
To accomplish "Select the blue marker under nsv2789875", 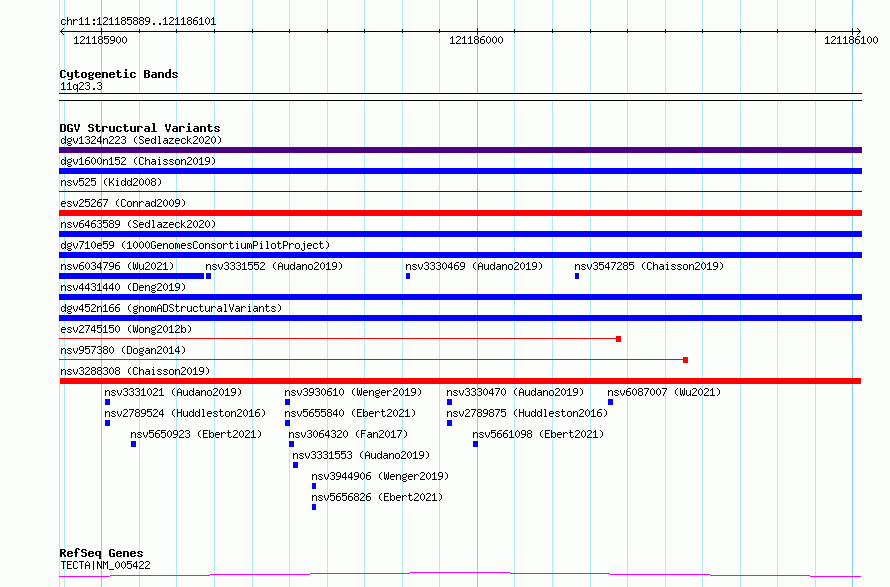I will [450, 423].
